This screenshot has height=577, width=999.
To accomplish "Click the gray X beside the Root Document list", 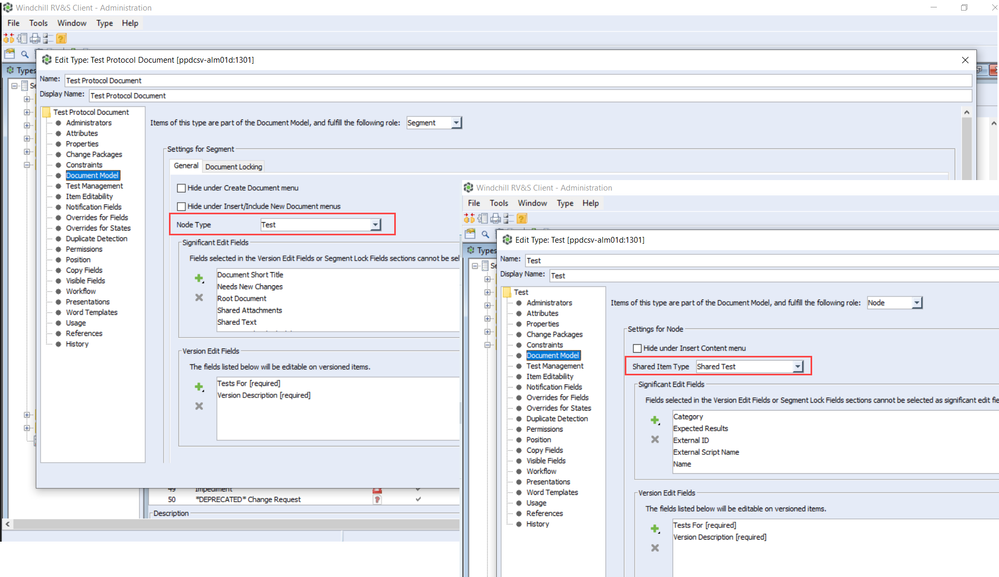I will pyautogui.click(x=199, y=297).
